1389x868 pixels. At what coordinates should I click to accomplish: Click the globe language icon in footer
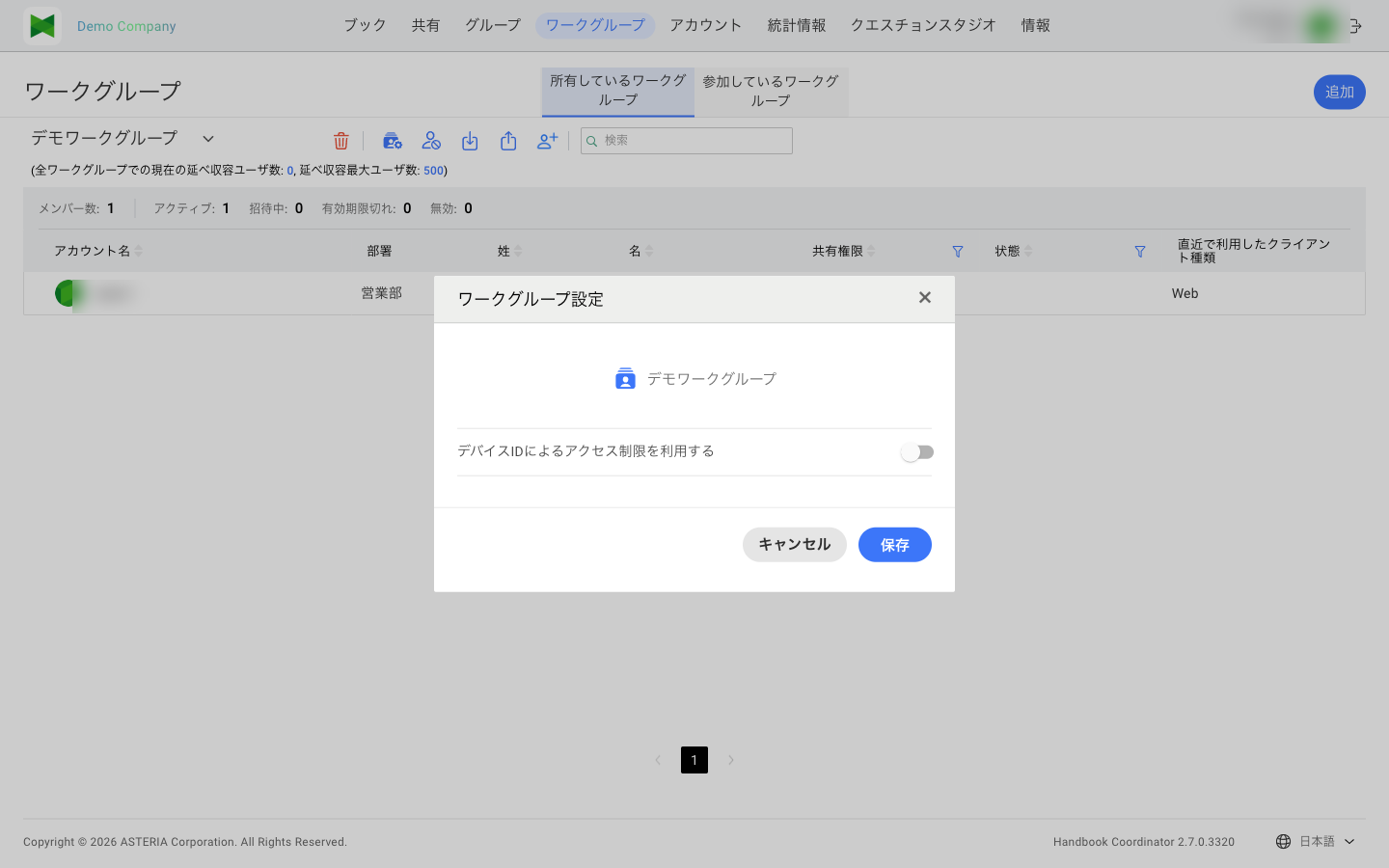coord(1283,842)
